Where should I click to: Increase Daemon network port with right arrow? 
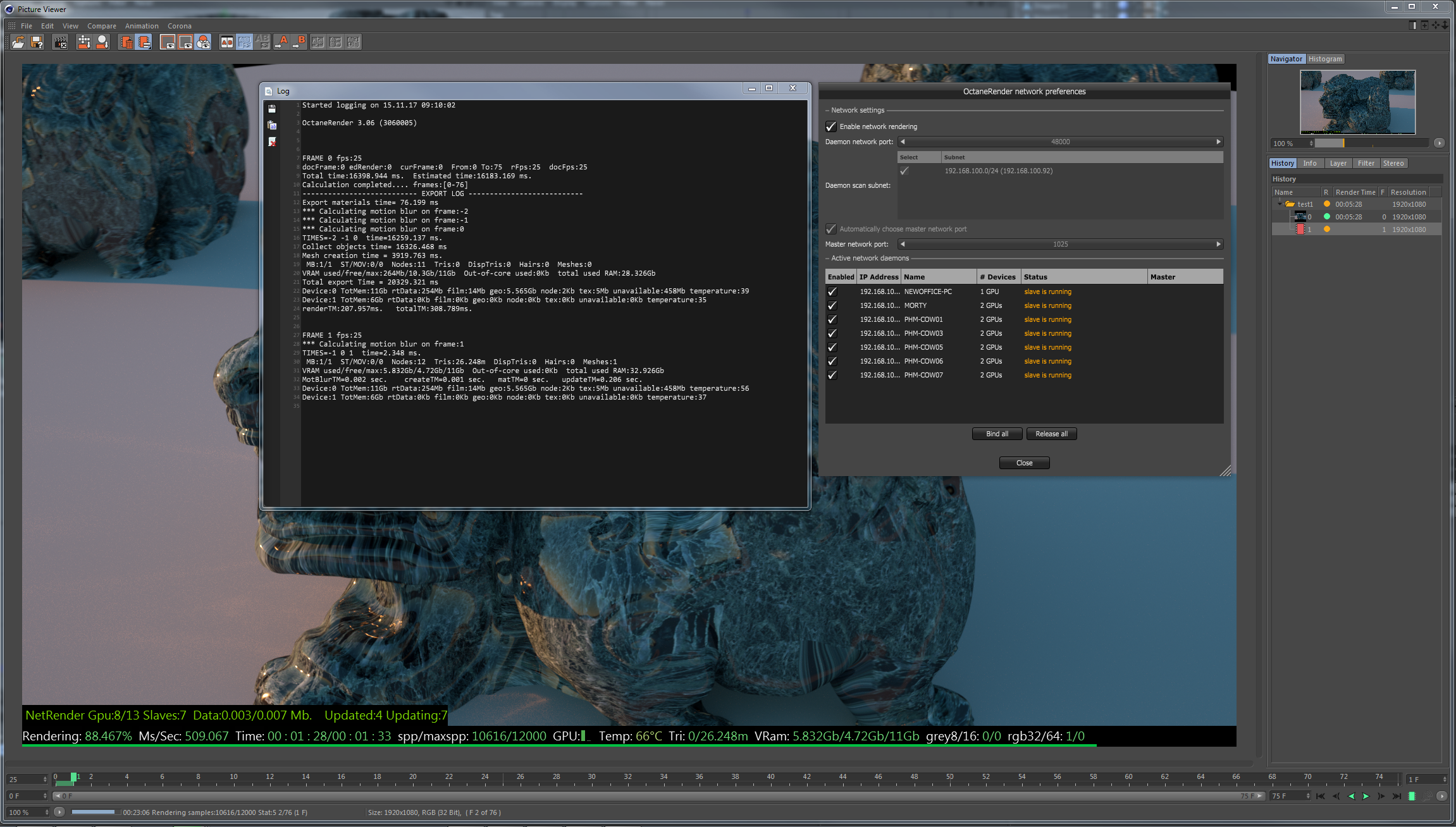(1218, 142)
